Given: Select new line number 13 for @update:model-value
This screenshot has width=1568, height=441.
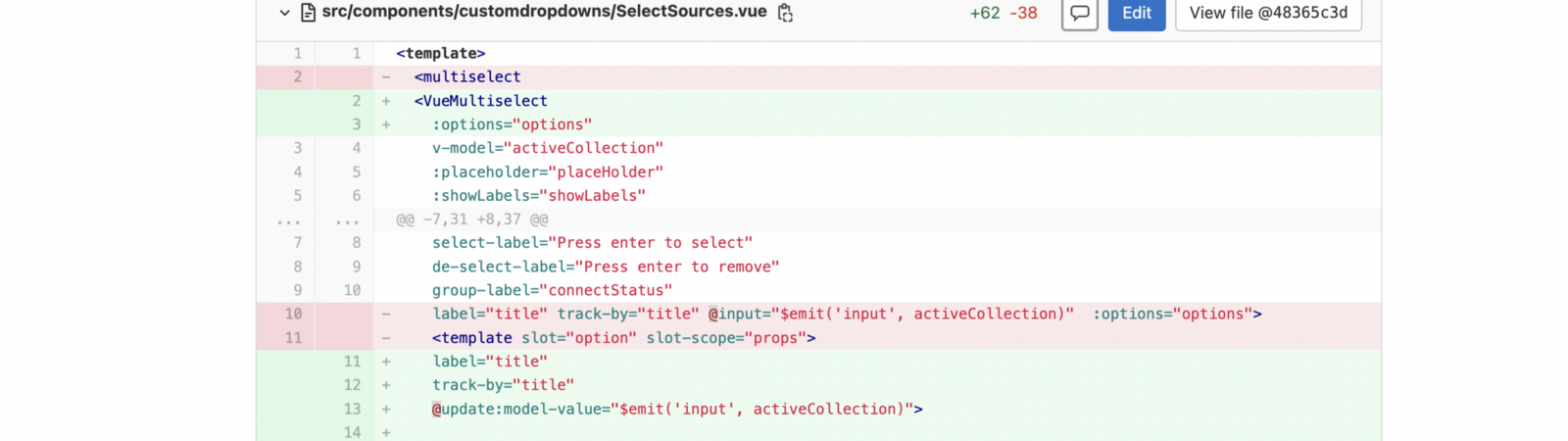Looking at the screenshot, I should click(x=352, y=409).
